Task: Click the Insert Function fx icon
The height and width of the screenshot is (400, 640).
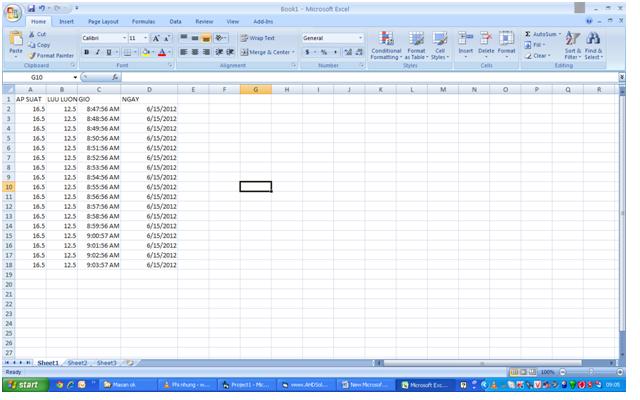Action: [115, 77]
